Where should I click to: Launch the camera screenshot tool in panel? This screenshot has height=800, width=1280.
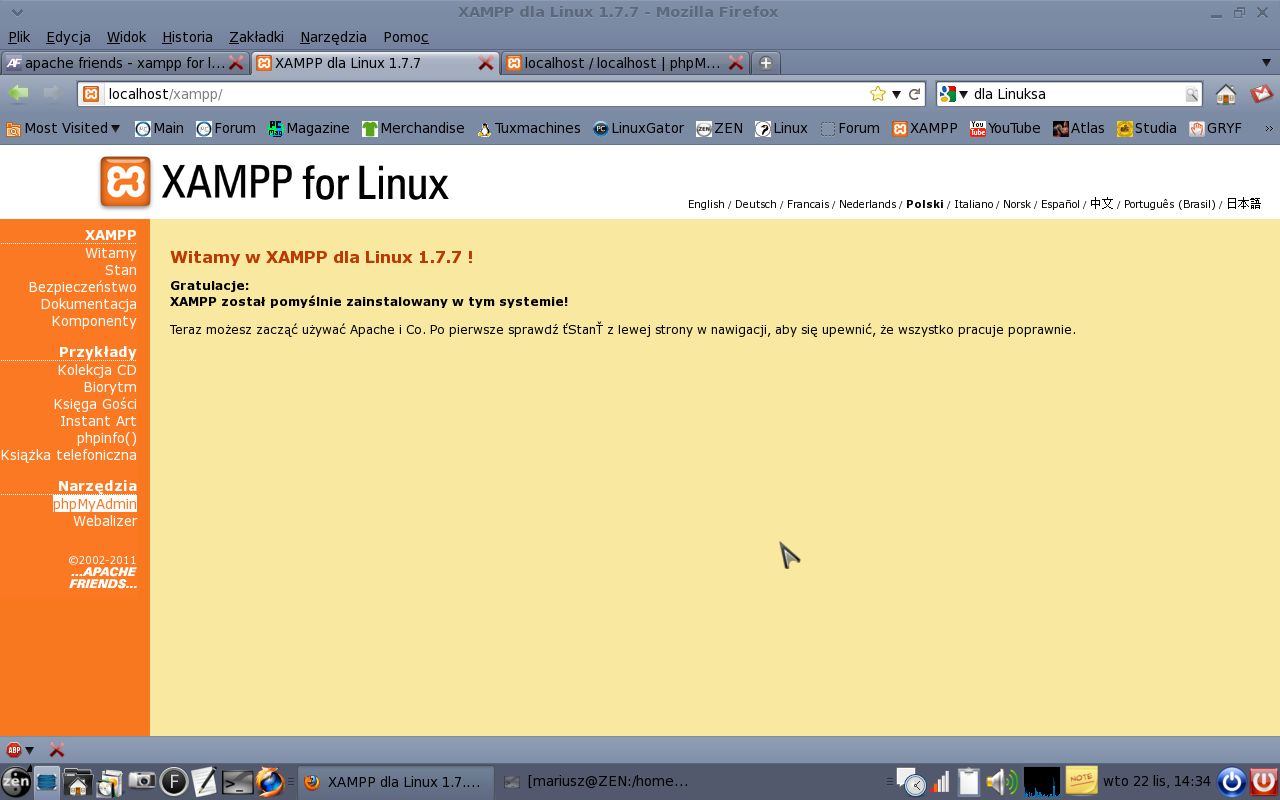[x=141, y=781]
